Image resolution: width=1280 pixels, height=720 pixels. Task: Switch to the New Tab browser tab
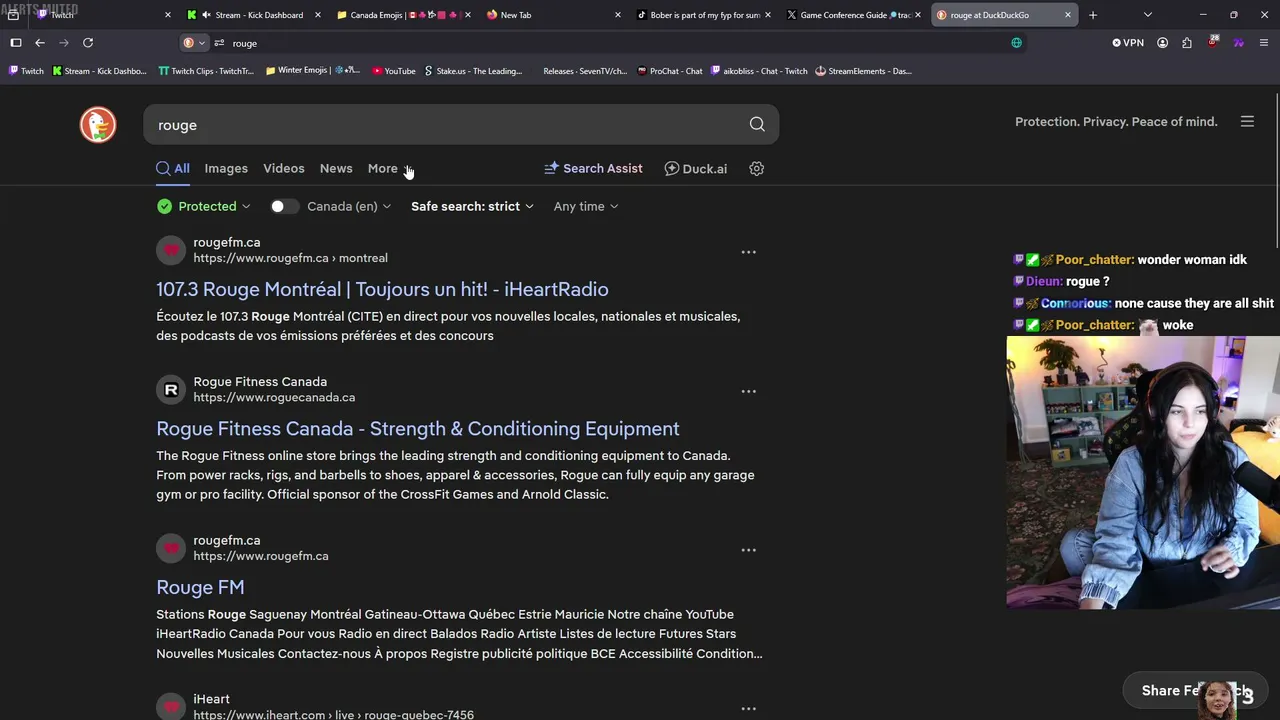click(x=553, y=15)
